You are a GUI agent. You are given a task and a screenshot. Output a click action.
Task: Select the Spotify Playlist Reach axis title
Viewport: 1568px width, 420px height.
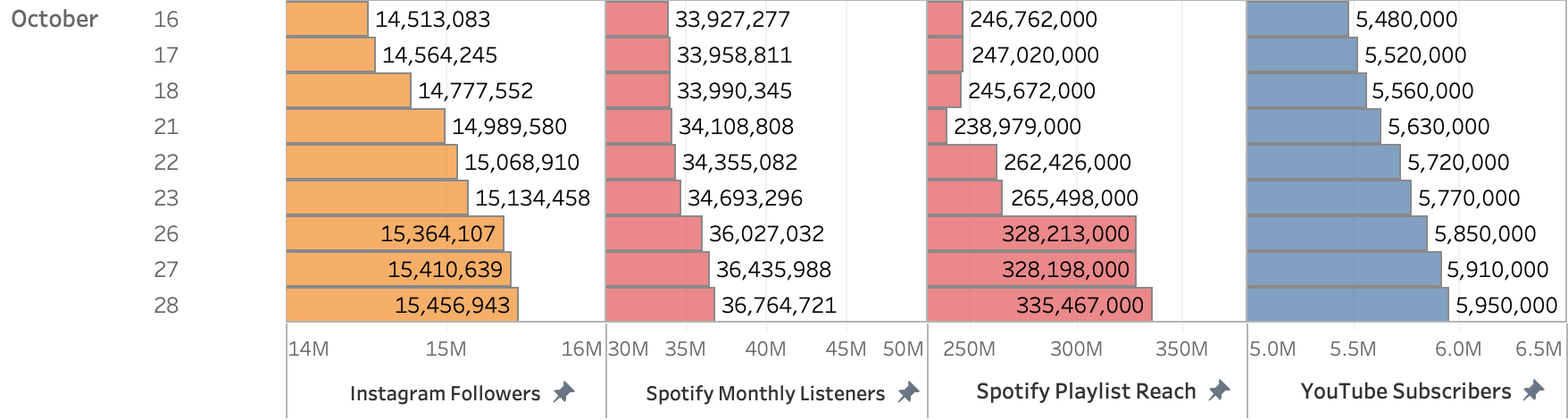(x=1086, y=391)
